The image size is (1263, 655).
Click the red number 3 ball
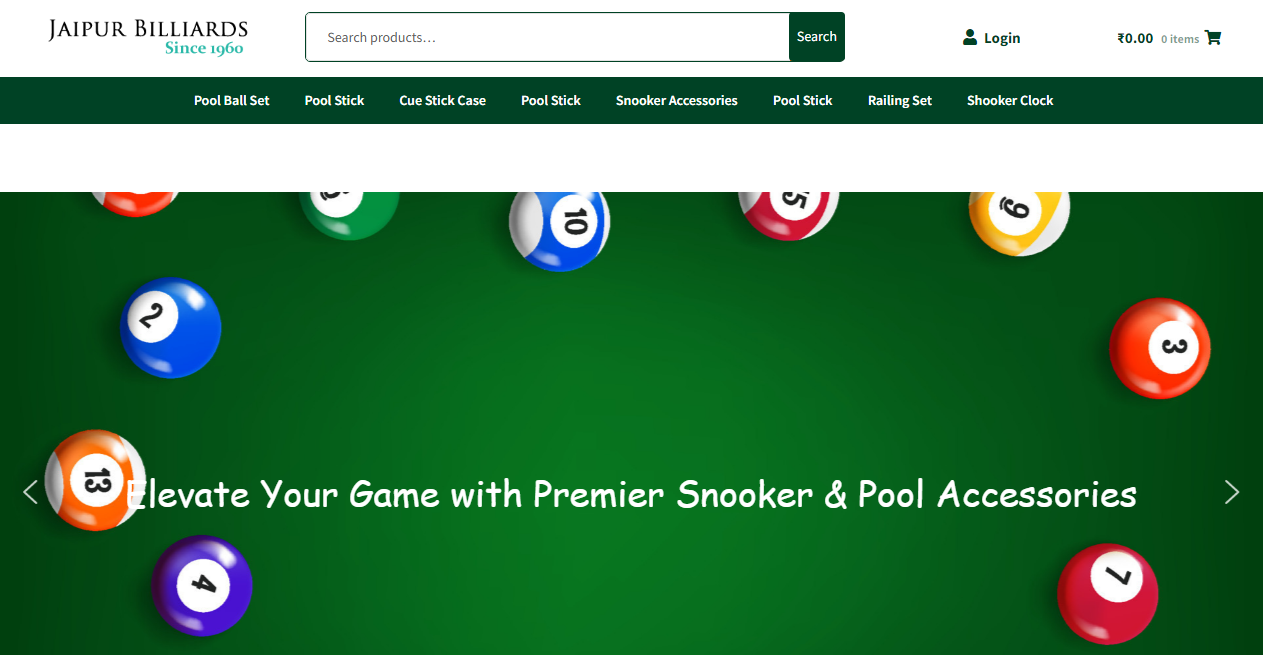pos(1160,348)
